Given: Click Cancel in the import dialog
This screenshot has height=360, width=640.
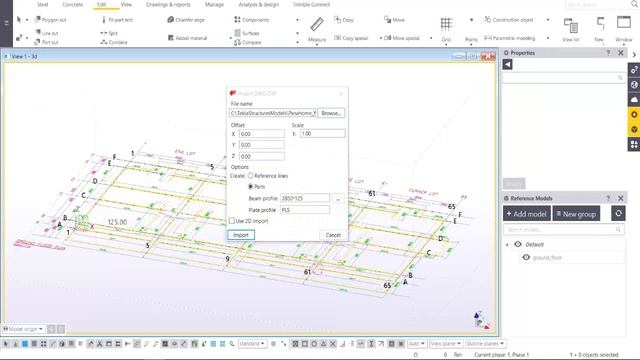Looking at the screenshot, I should click(333, 235).
